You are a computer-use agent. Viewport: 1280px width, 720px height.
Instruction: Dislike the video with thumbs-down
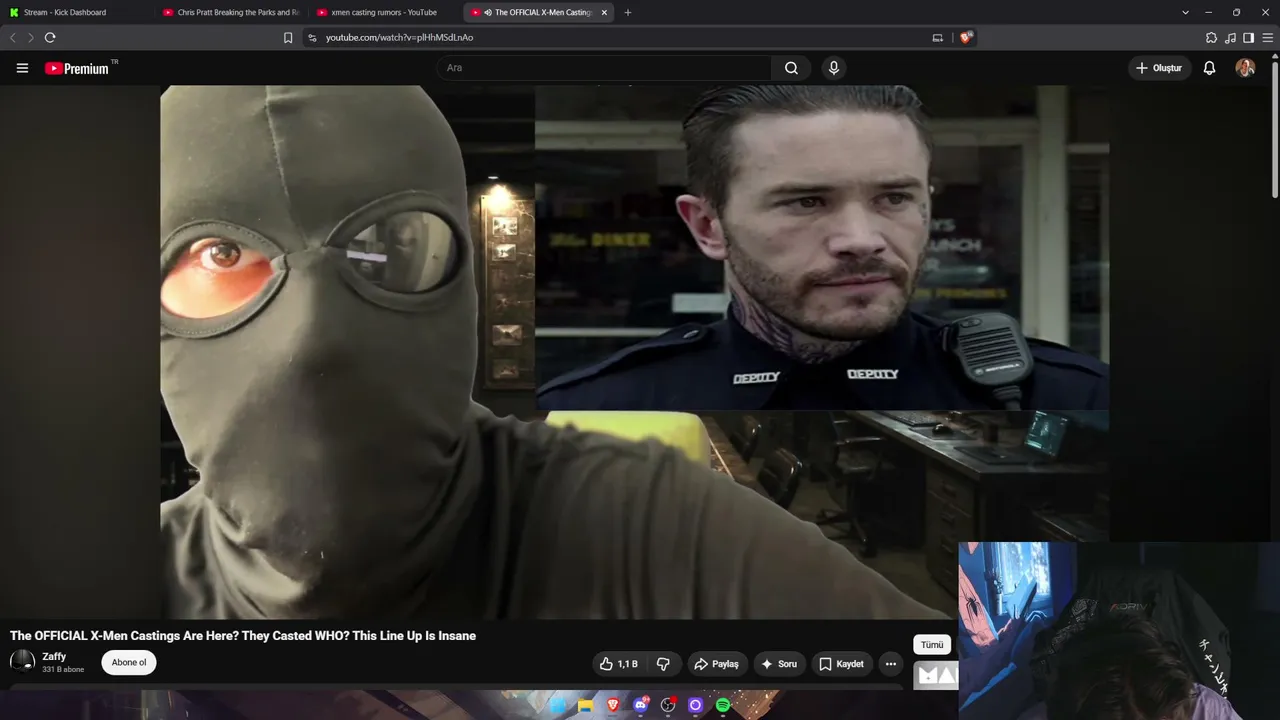click(663, 664)
